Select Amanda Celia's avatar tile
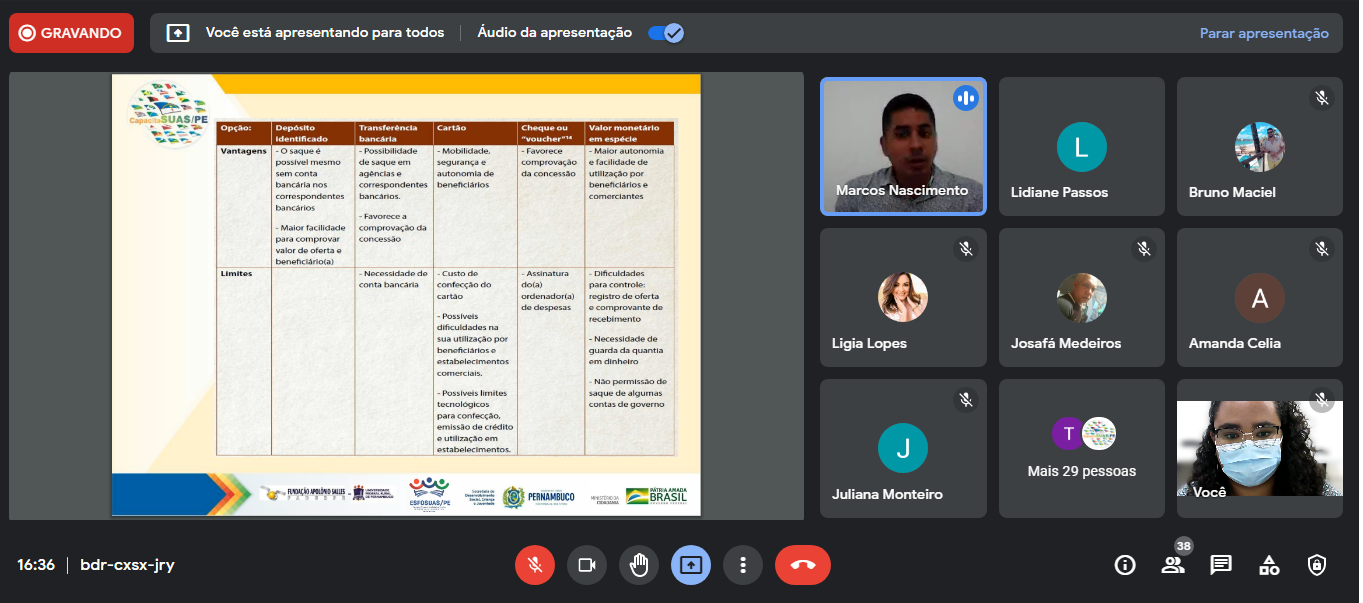 coord(1259,298)
